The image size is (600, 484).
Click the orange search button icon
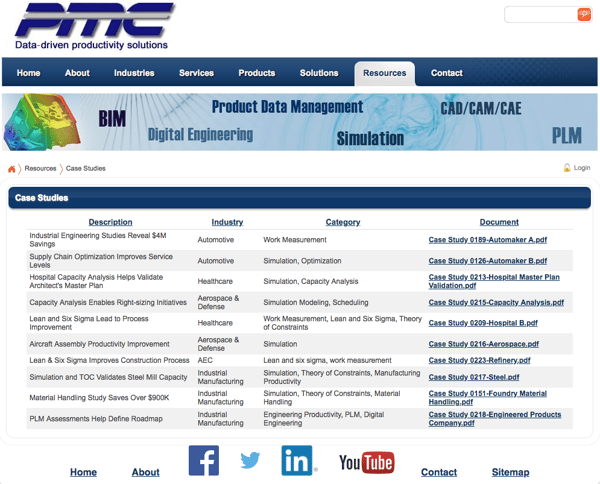584,14
